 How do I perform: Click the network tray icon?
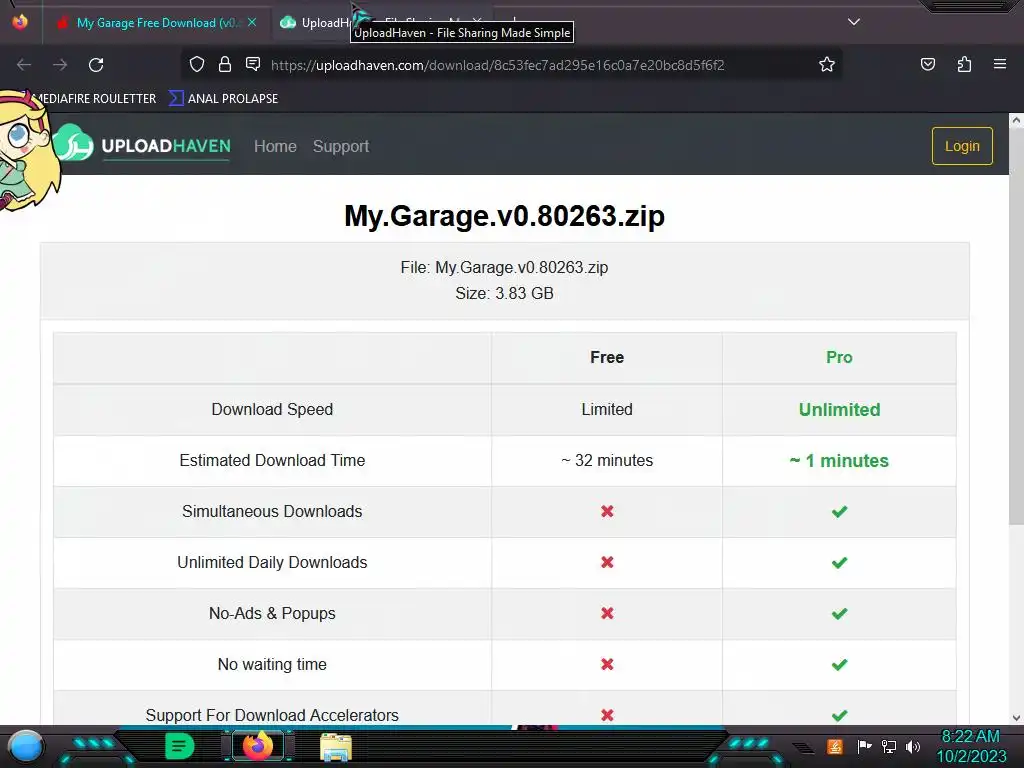pos(889,746)
